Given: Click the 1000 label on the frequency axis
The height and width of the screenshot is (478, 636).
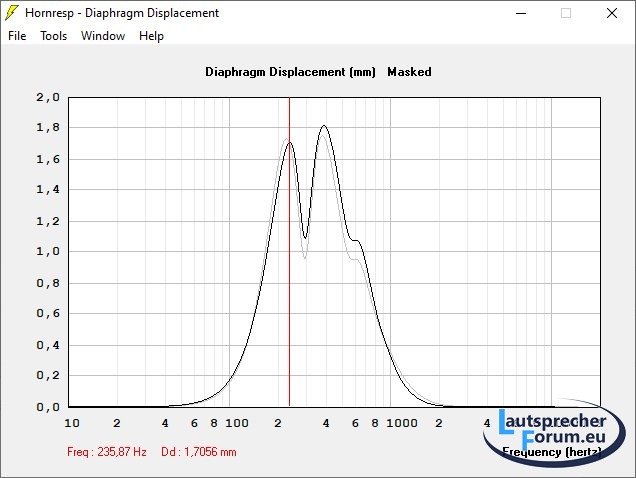Looking at the screenshot, I should coord(402,423).
